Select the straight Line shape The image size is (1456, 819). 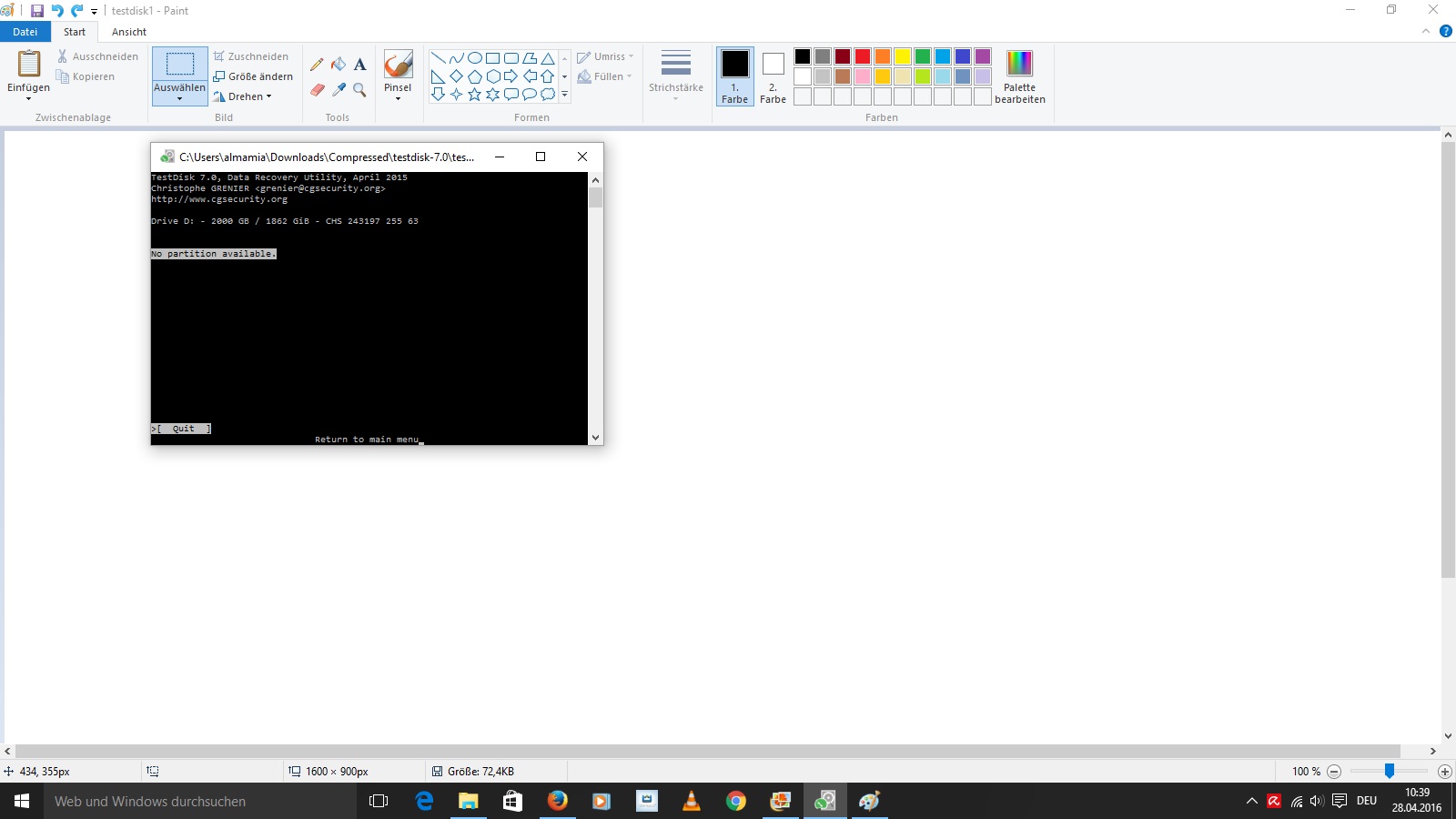point(439,58)
